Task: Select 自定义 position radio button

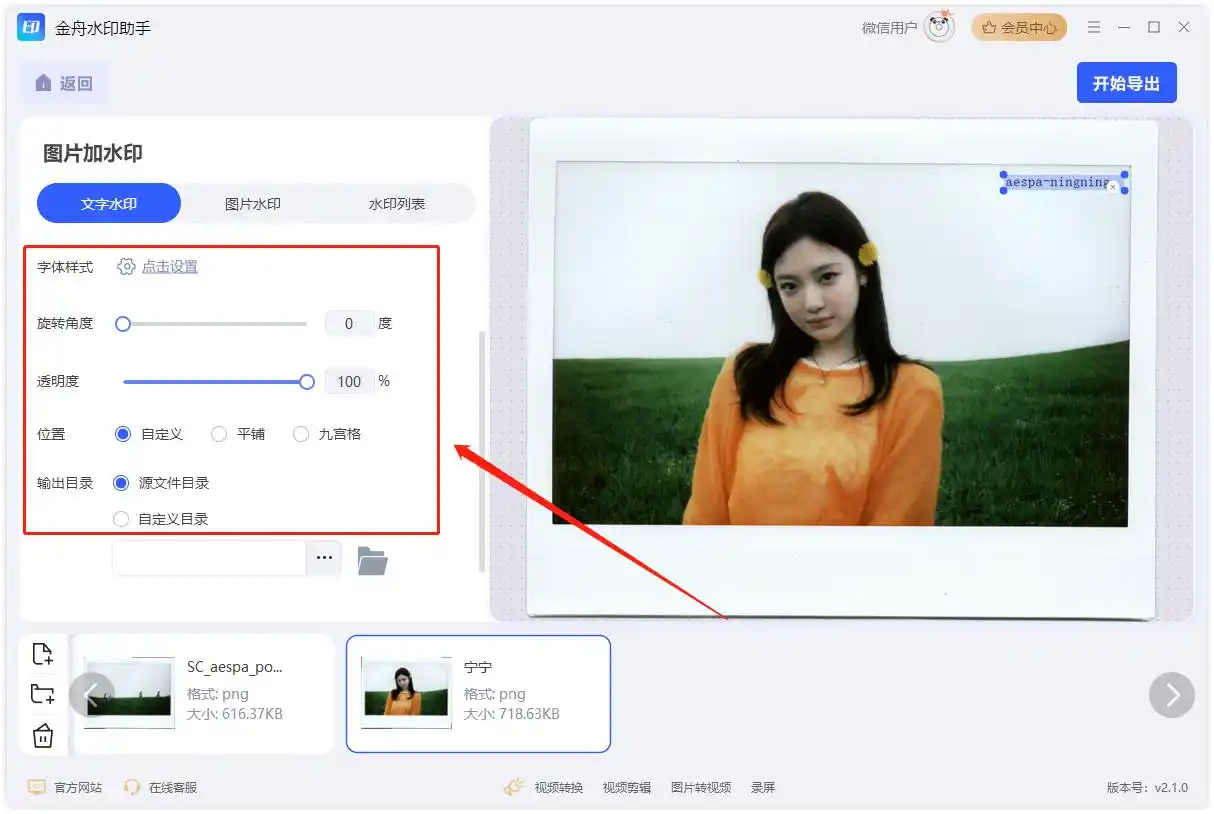Action: [123, 434]
